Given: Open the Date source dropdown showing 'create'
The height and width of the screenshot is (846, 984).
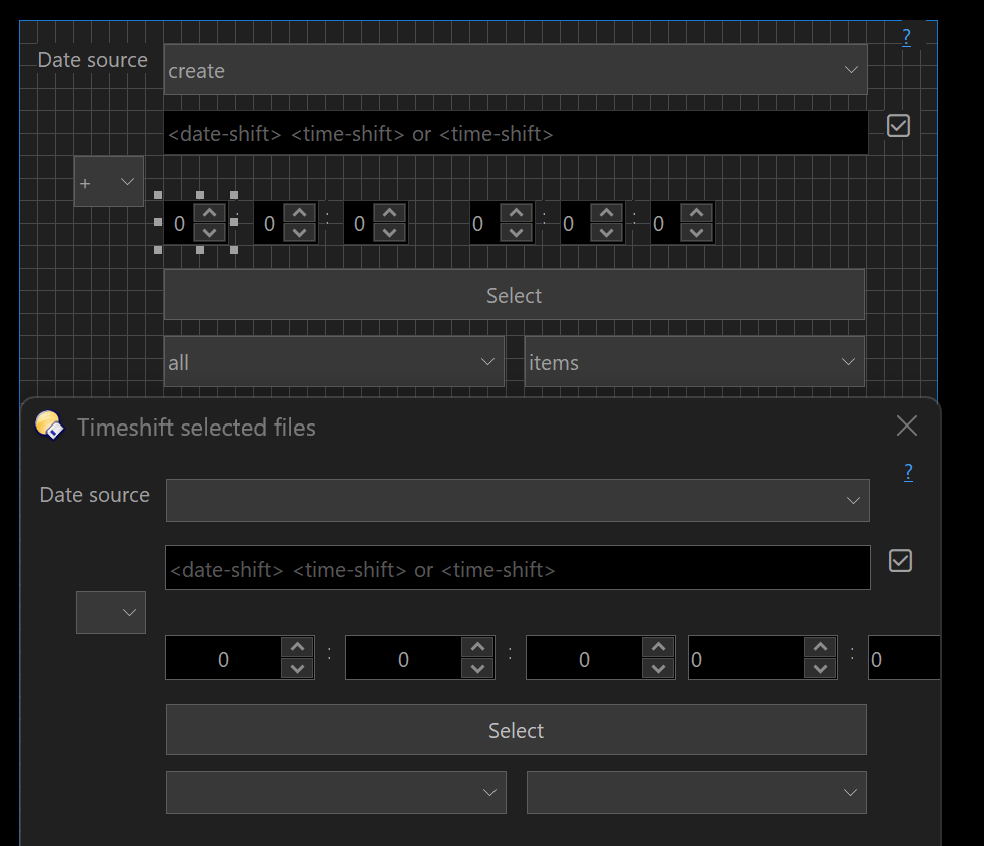Looking at the screenshot, I should [515, 70].
